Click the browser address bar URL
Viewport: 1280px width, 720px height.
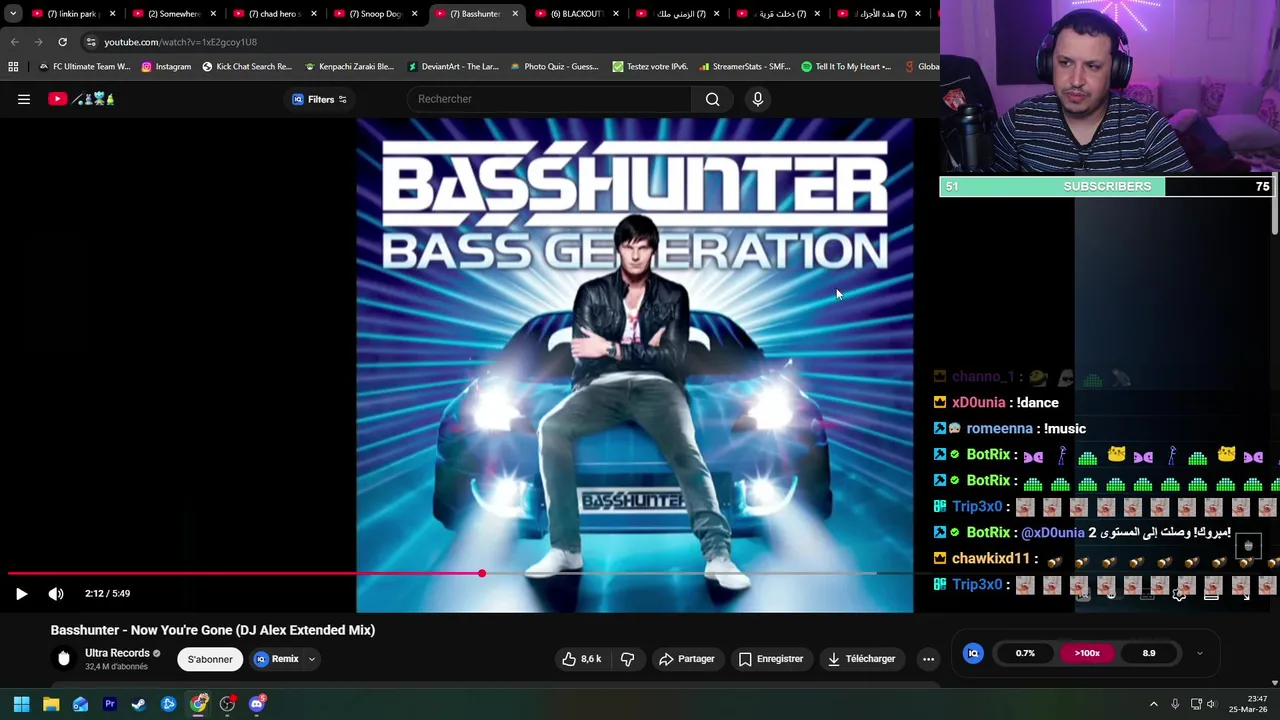pos(180,42)
